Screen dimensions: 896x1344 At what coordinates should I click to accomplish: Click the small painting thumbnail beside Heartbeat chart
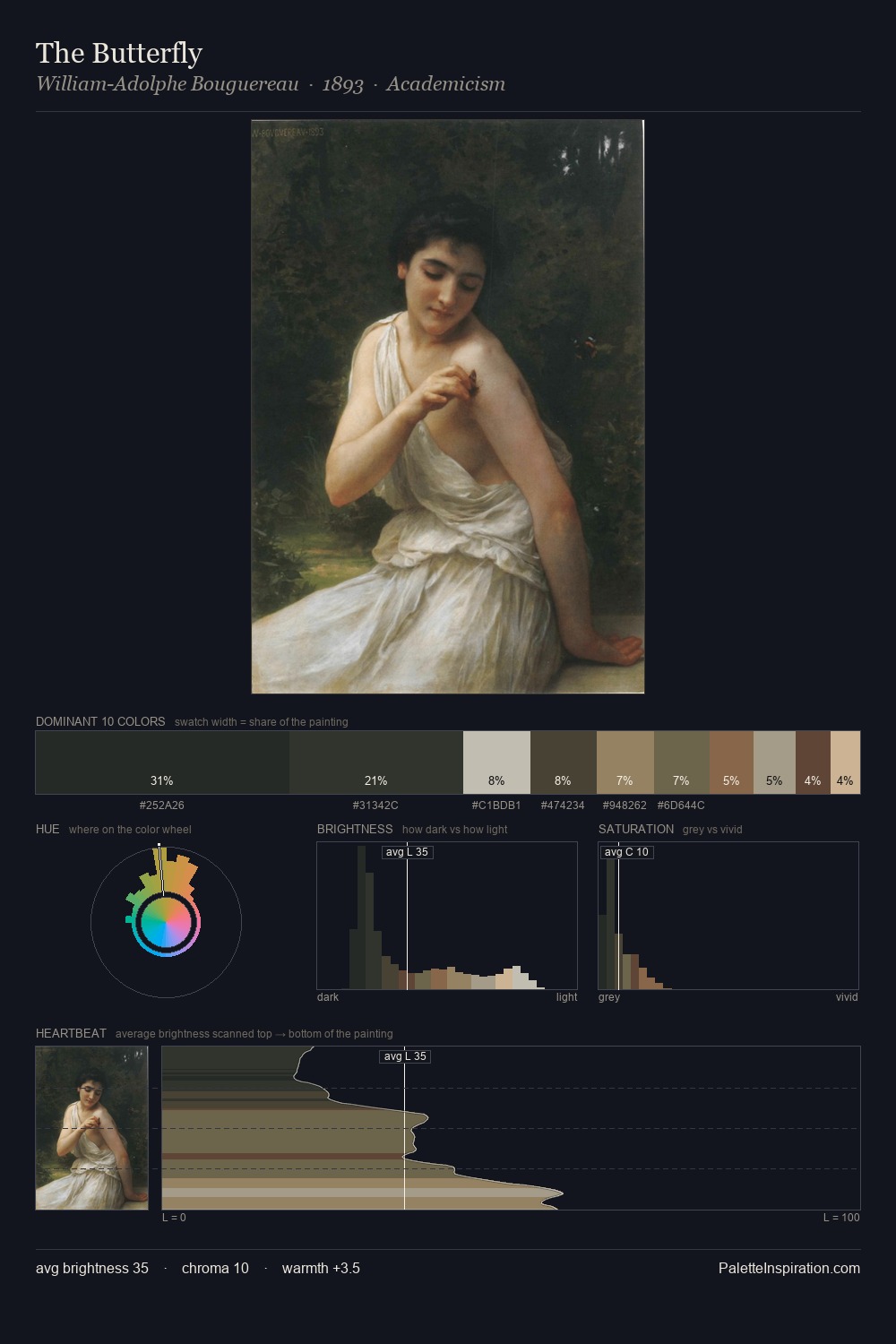pyautogui.click(x=91, y=1128)
